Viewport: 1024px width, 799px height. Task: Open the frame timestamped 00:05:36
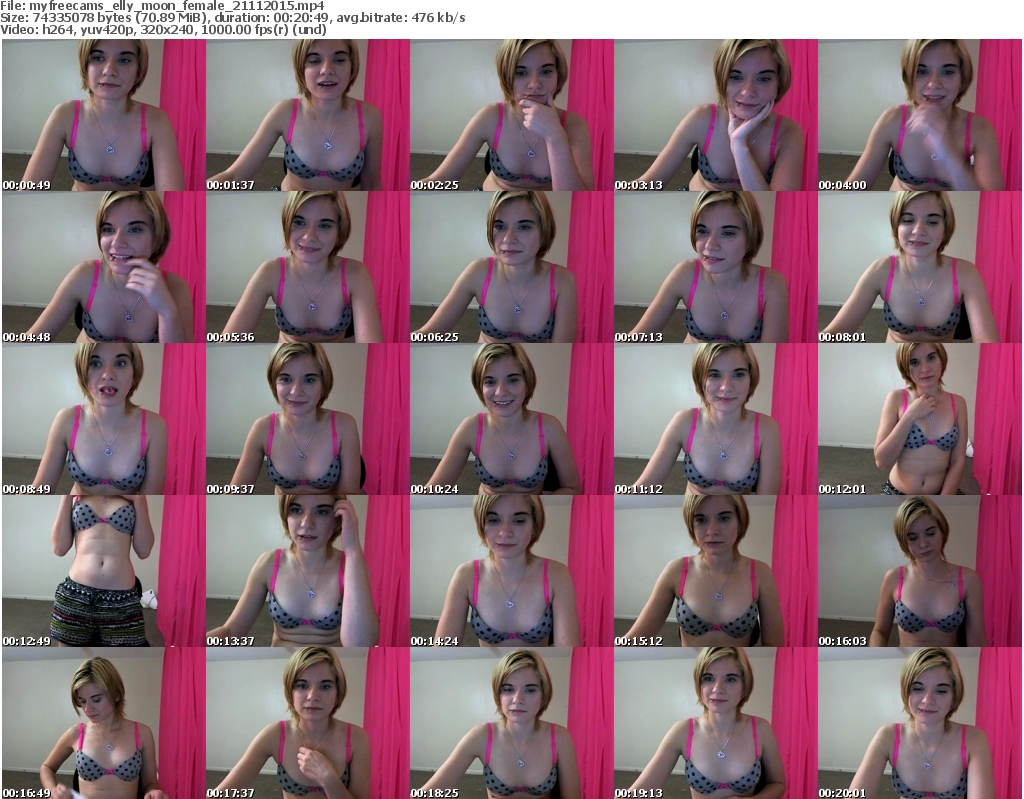pyautogui.click(x=307, y=267)
